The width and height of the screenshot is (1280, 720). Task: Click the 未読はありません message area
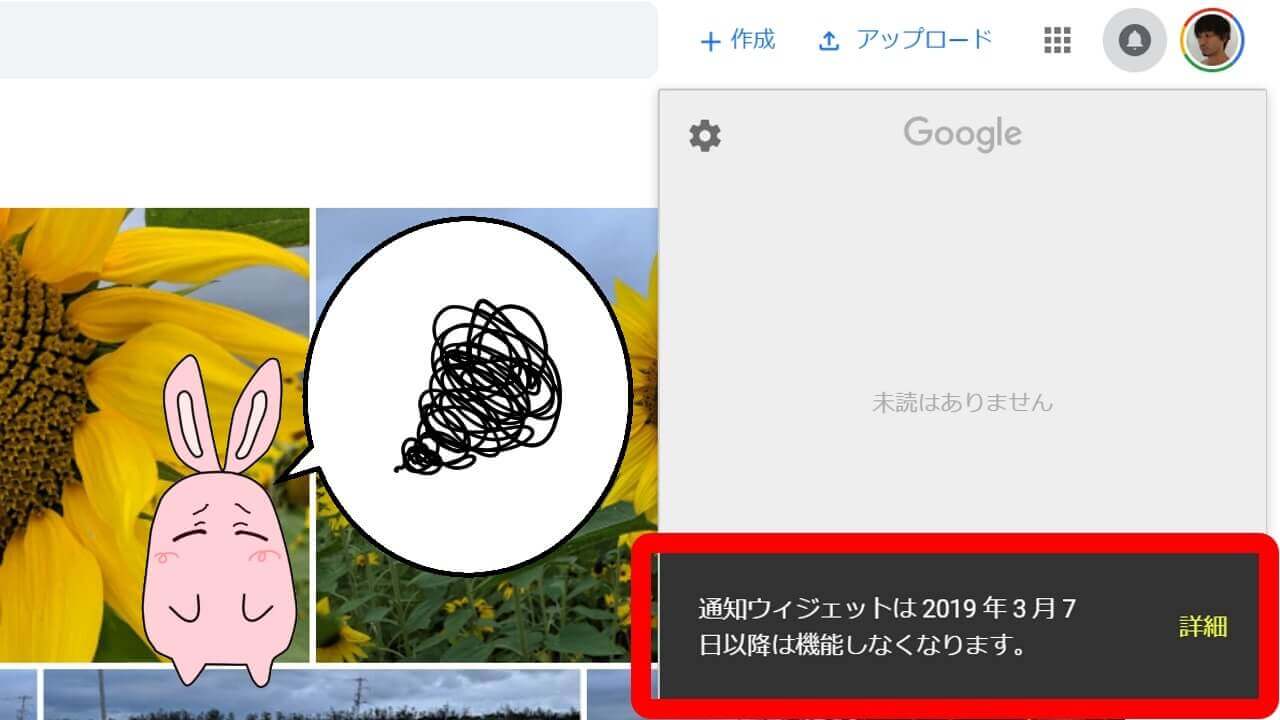(962, 403)
